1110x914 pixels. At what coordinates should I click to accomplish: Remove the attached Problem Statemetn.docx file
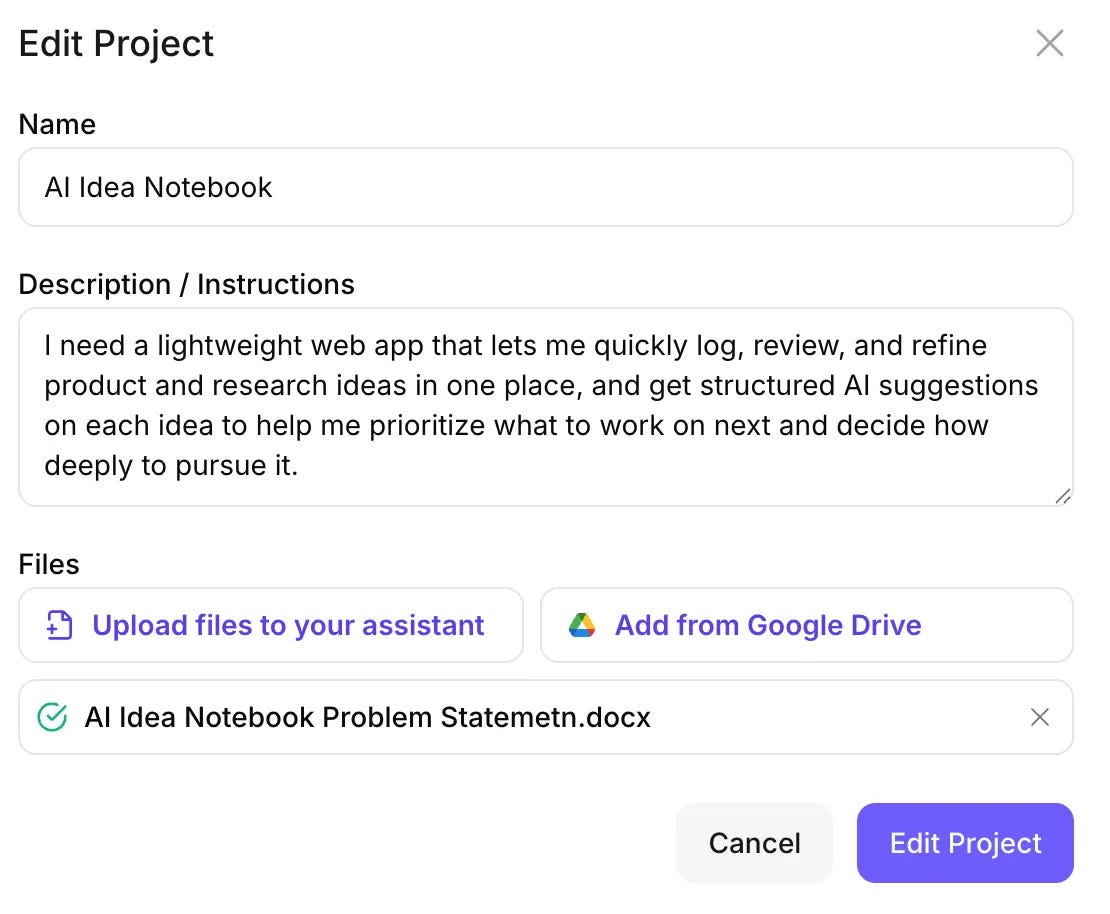click(1040, 717)
